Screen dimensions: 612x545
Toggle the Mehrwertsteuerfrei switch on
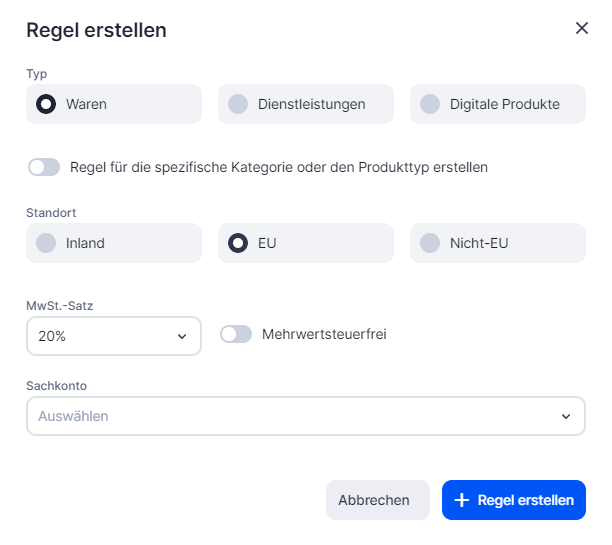click(236, 334)
